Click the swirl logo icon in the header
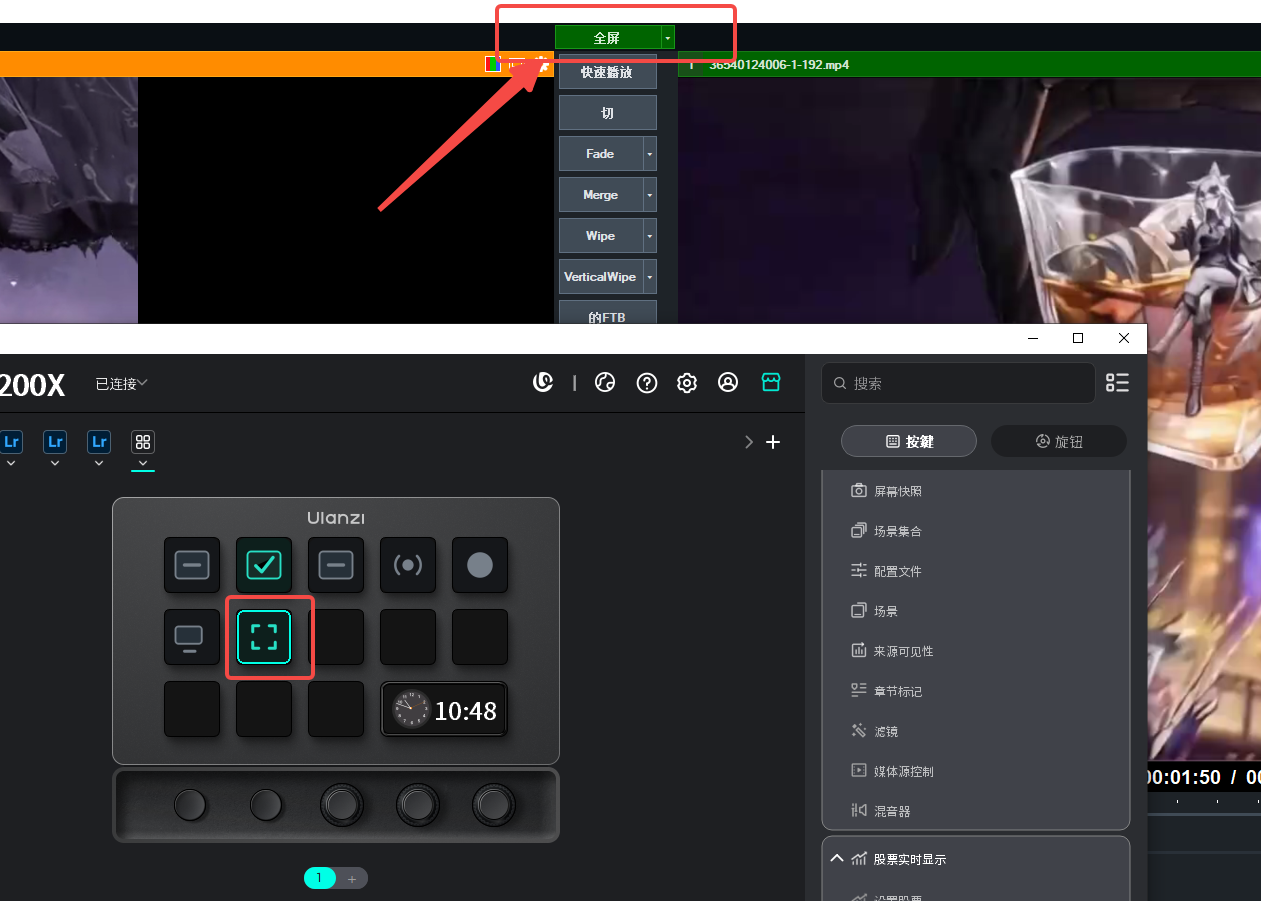Image resolution: width=1261 pixels, height=901 pixels. tap(543, 382)
